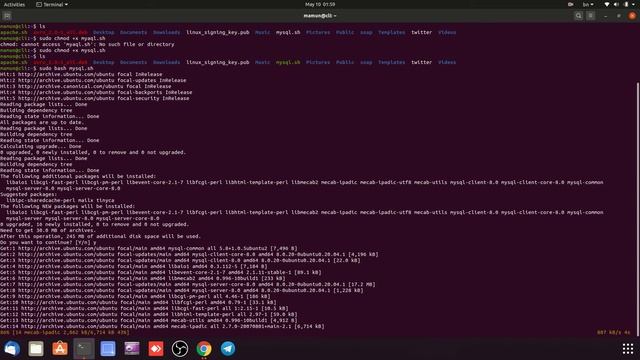Click the 'Hit:1' archive.ubuntu.com focal line
The width and height of the screenshot is (640, 360).
point(81,74)
